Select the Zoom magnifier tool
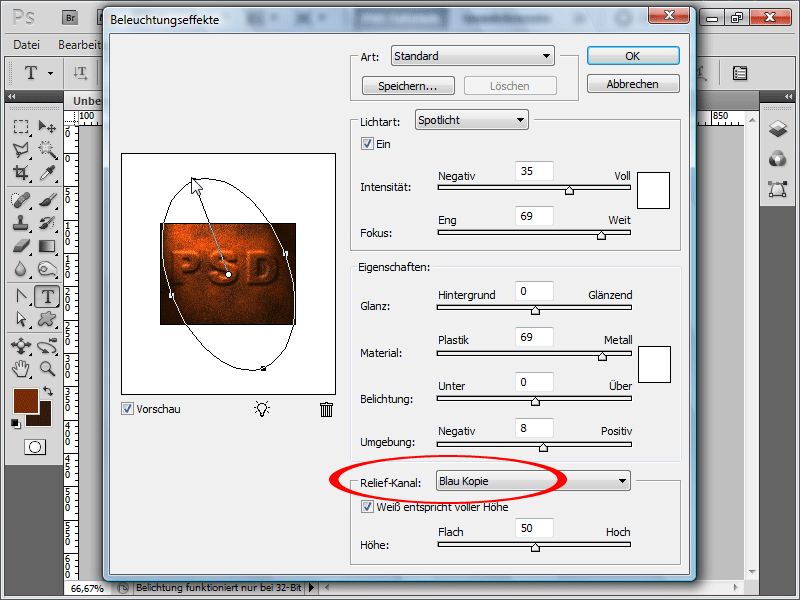This screenshot has height=600, width=800. [47, 368]
